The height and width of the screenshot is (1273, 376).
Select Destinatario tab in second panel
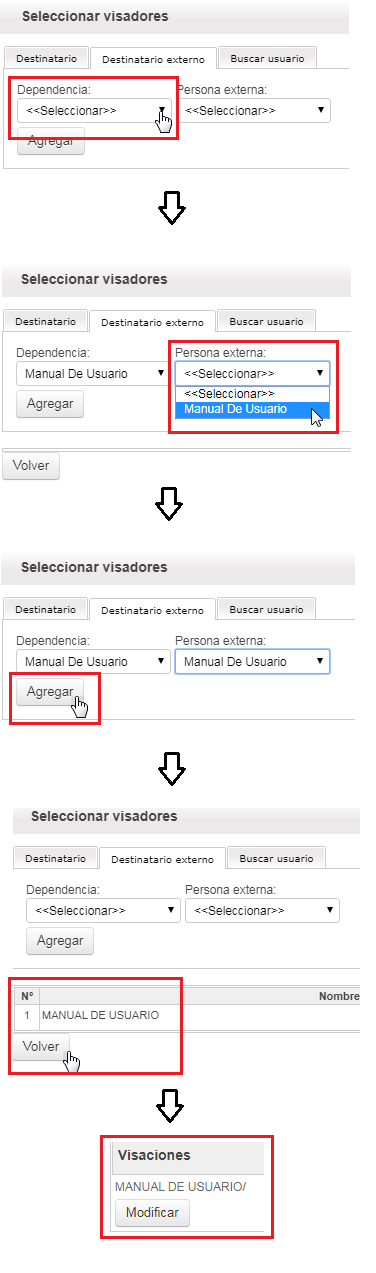coord(45,321)
